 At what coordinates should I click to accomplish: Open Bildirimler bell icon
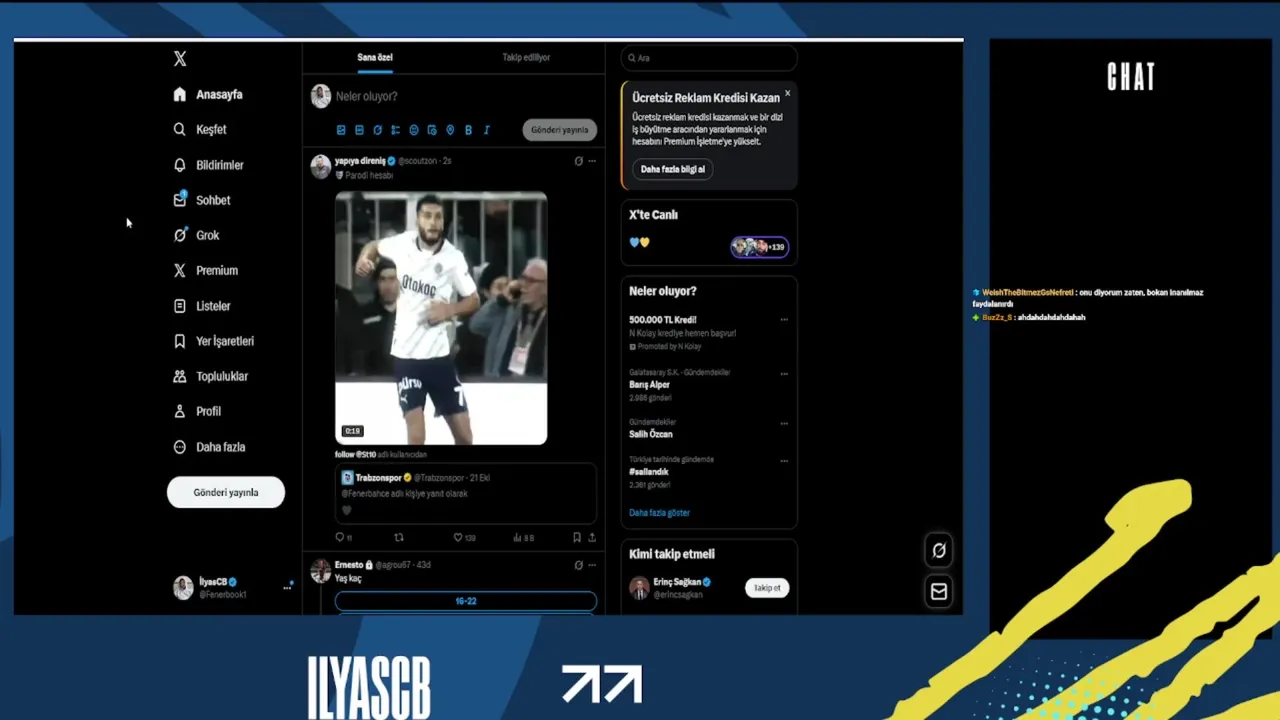click(x=180, y=165)
